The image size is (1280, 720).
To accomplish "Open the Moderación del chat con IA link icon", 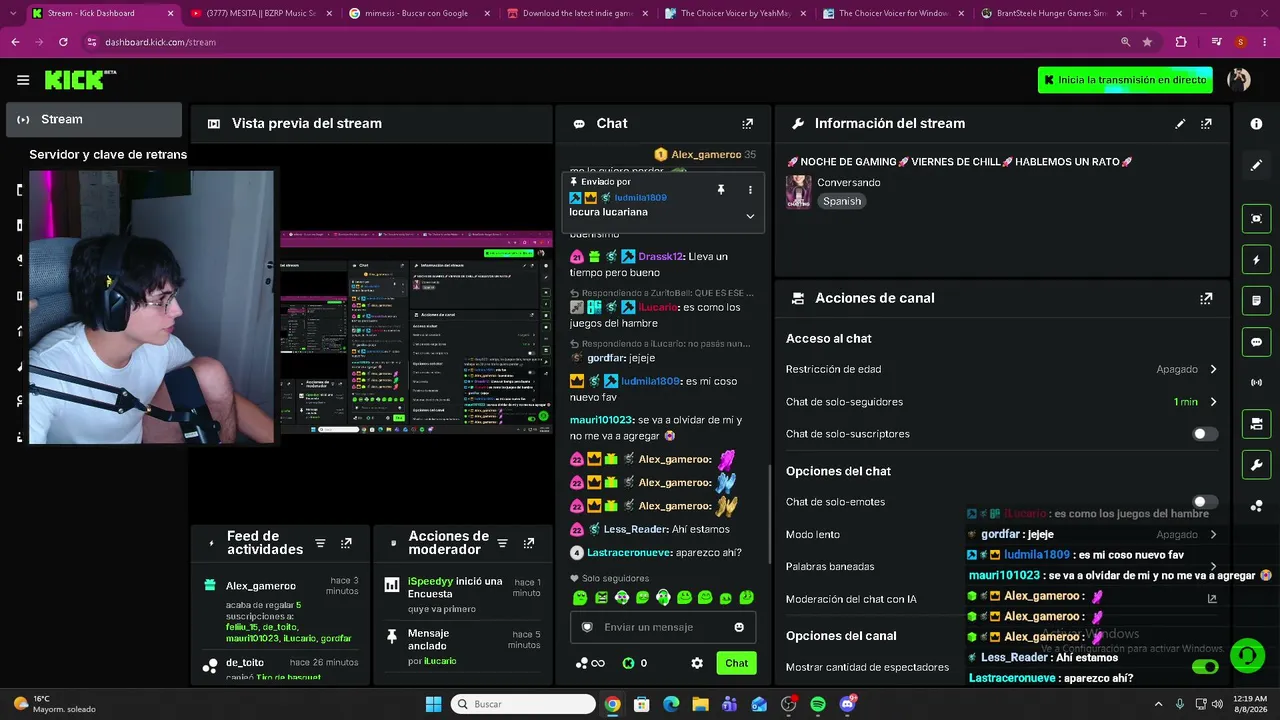I will (1212, 599).
